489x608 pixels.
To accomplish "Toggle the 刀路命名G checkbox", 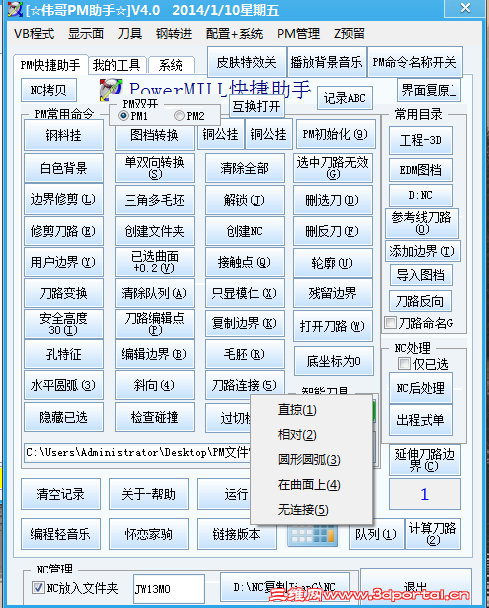I will pos(391,322).
